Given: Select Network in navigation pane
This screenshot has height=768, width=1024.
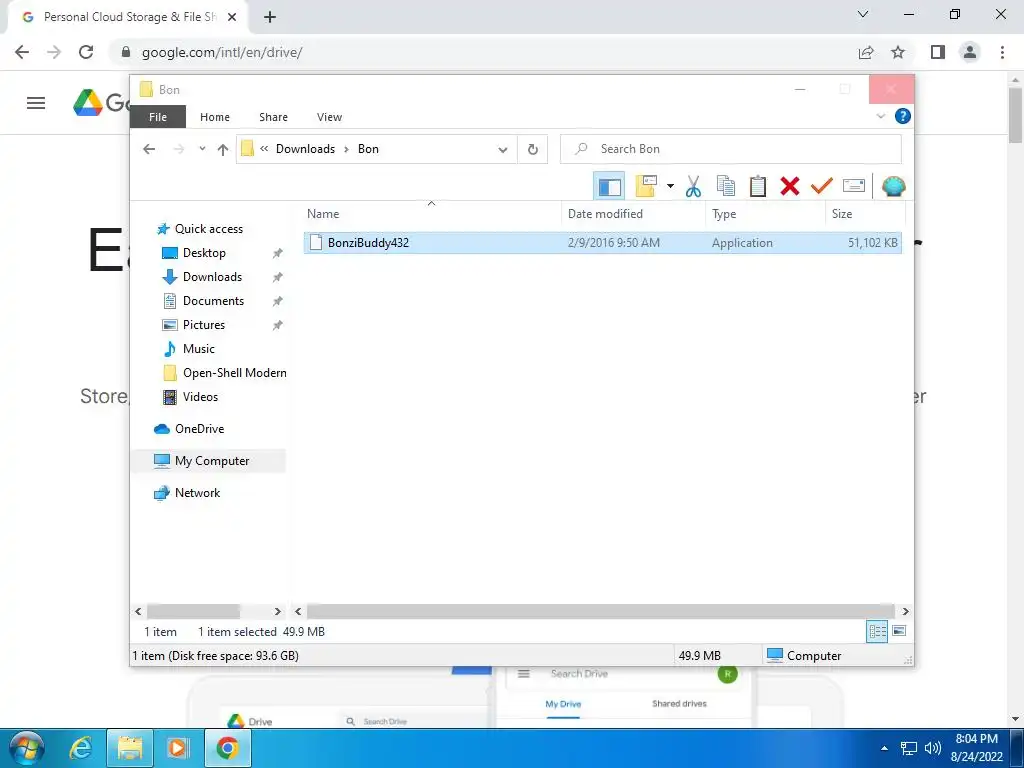Looking at the screenshot, I should click(x=197, y=493).
